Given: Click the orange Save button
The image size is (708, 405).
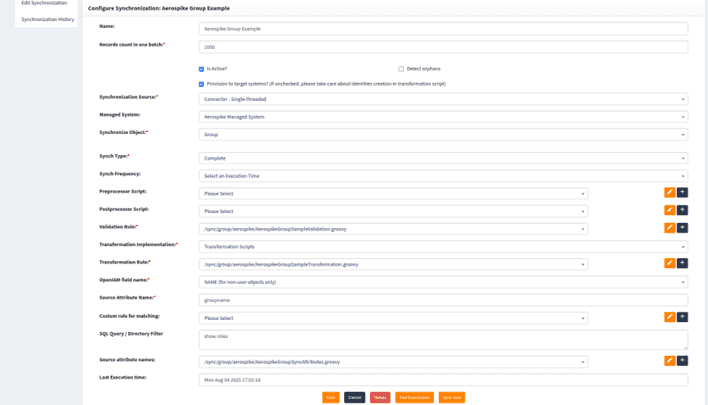Looking at the screenshot, I should [331, 397].
